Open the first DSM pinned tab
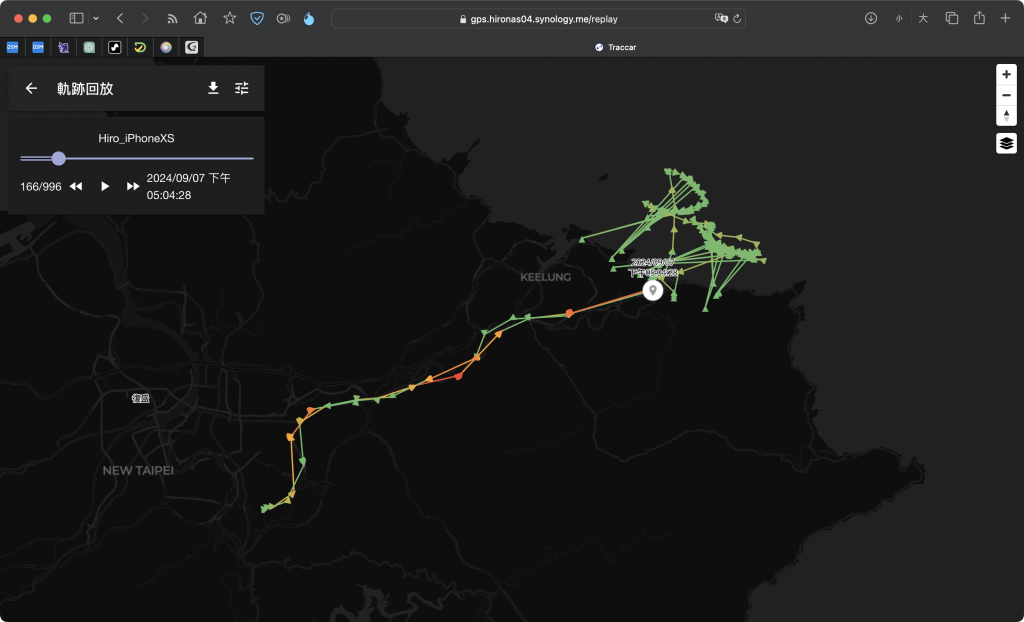Image resolution: width=1024 pixels, height=622 pixels. [x=12, y=47]
